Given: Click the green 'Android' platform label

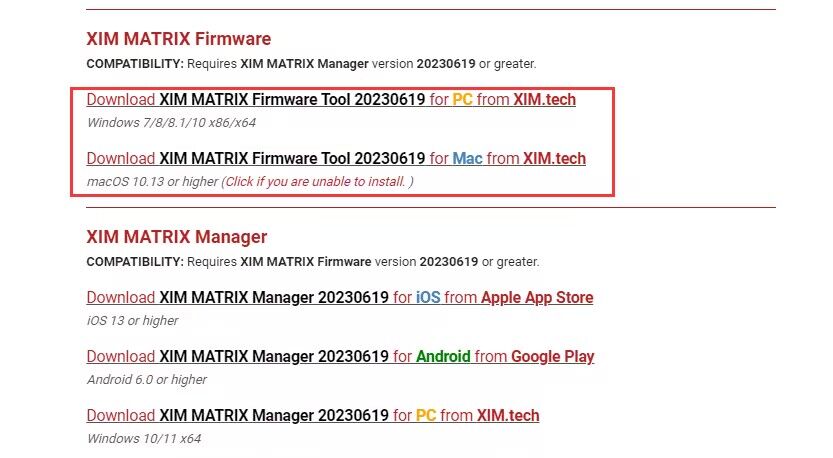Looking at the screenshot, I should tap(443, 356).
